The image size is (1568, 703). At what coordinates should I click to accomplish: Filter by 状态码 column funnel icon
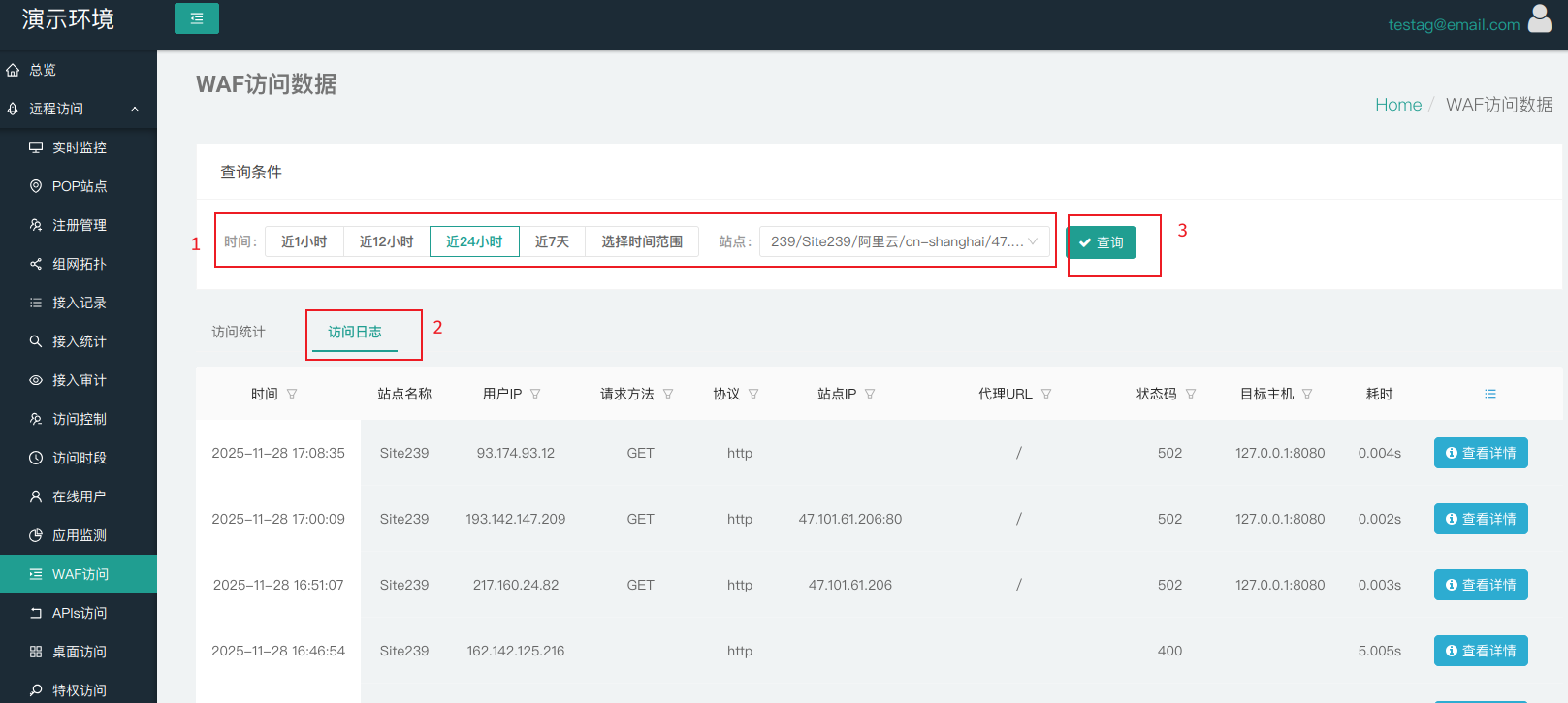pos(1191,394)
